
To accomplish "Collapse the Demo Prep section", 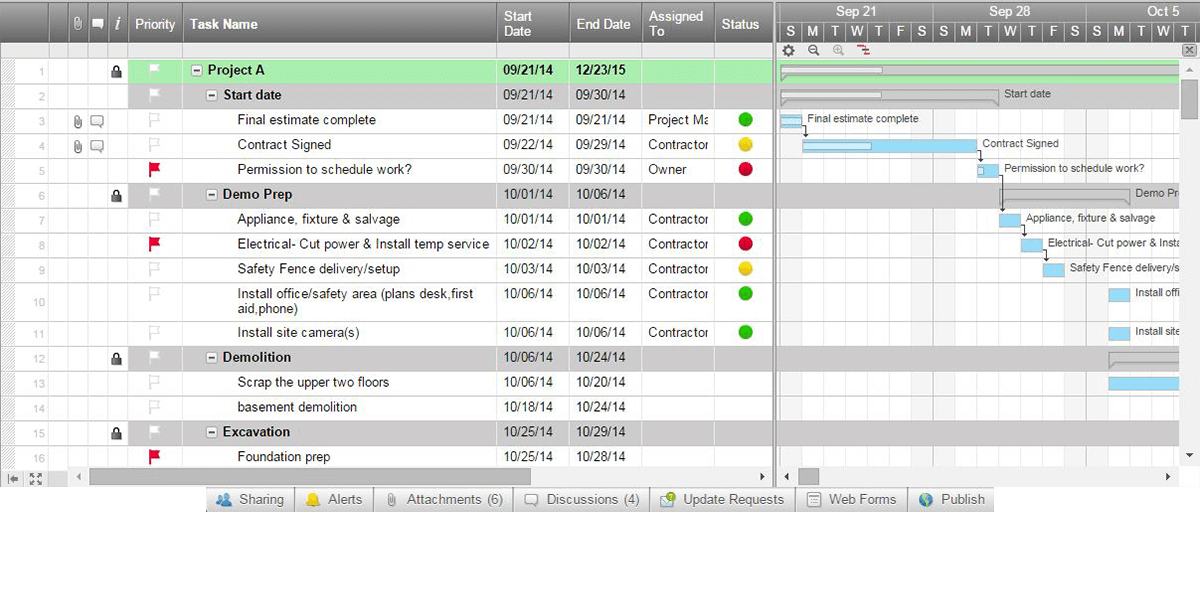I will point(212,195).
